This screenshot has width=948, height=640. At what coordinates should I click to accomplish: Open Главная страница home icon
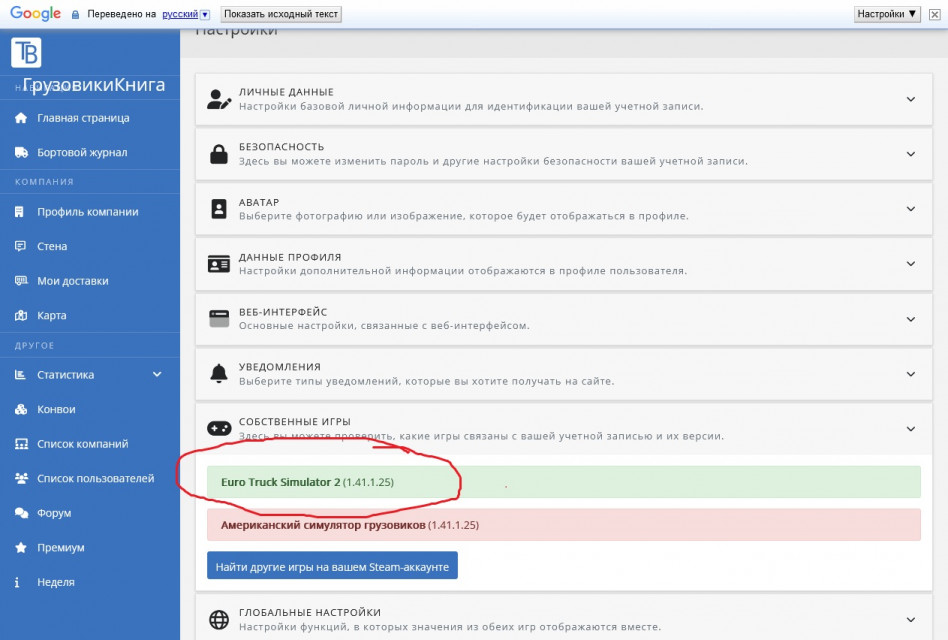20,118
